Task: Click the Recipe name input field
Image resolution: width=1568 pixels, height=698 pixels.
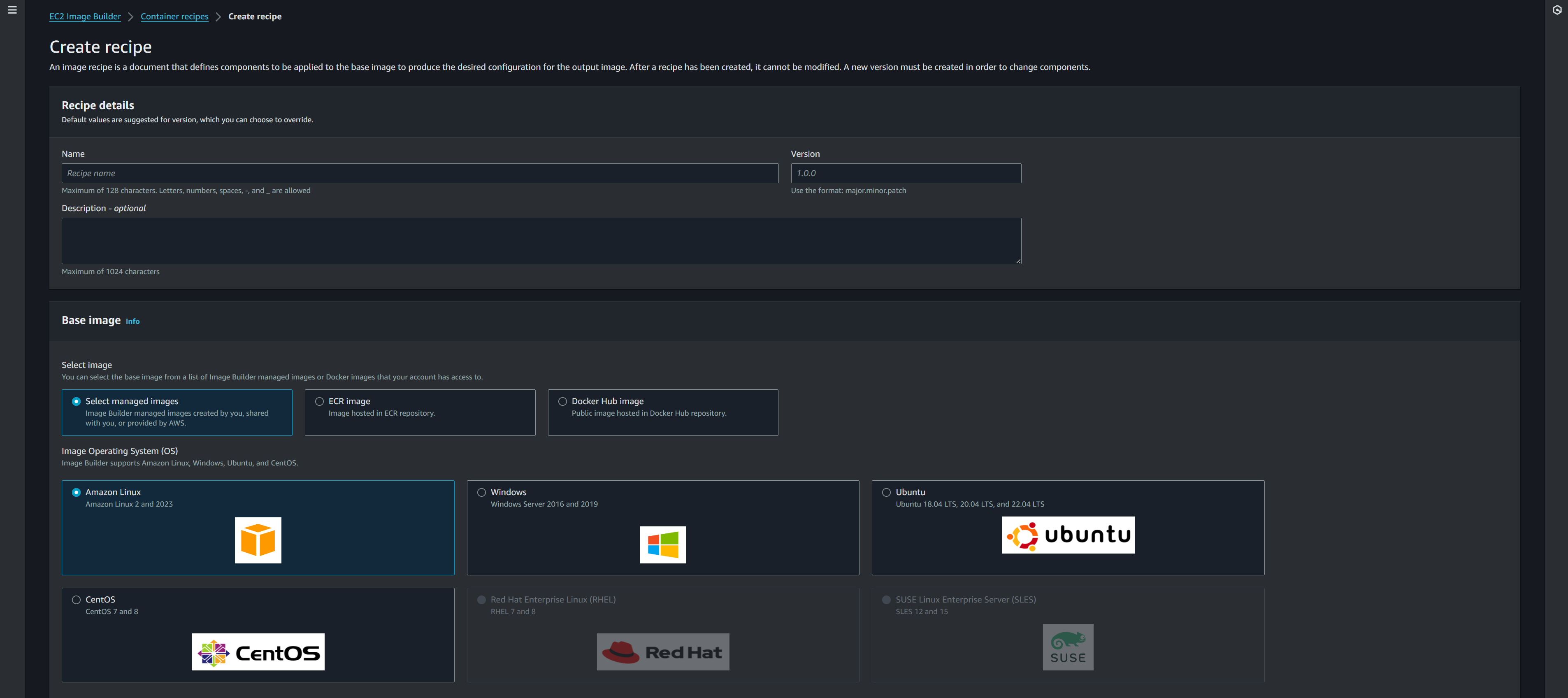Action: tap(419, 174)
